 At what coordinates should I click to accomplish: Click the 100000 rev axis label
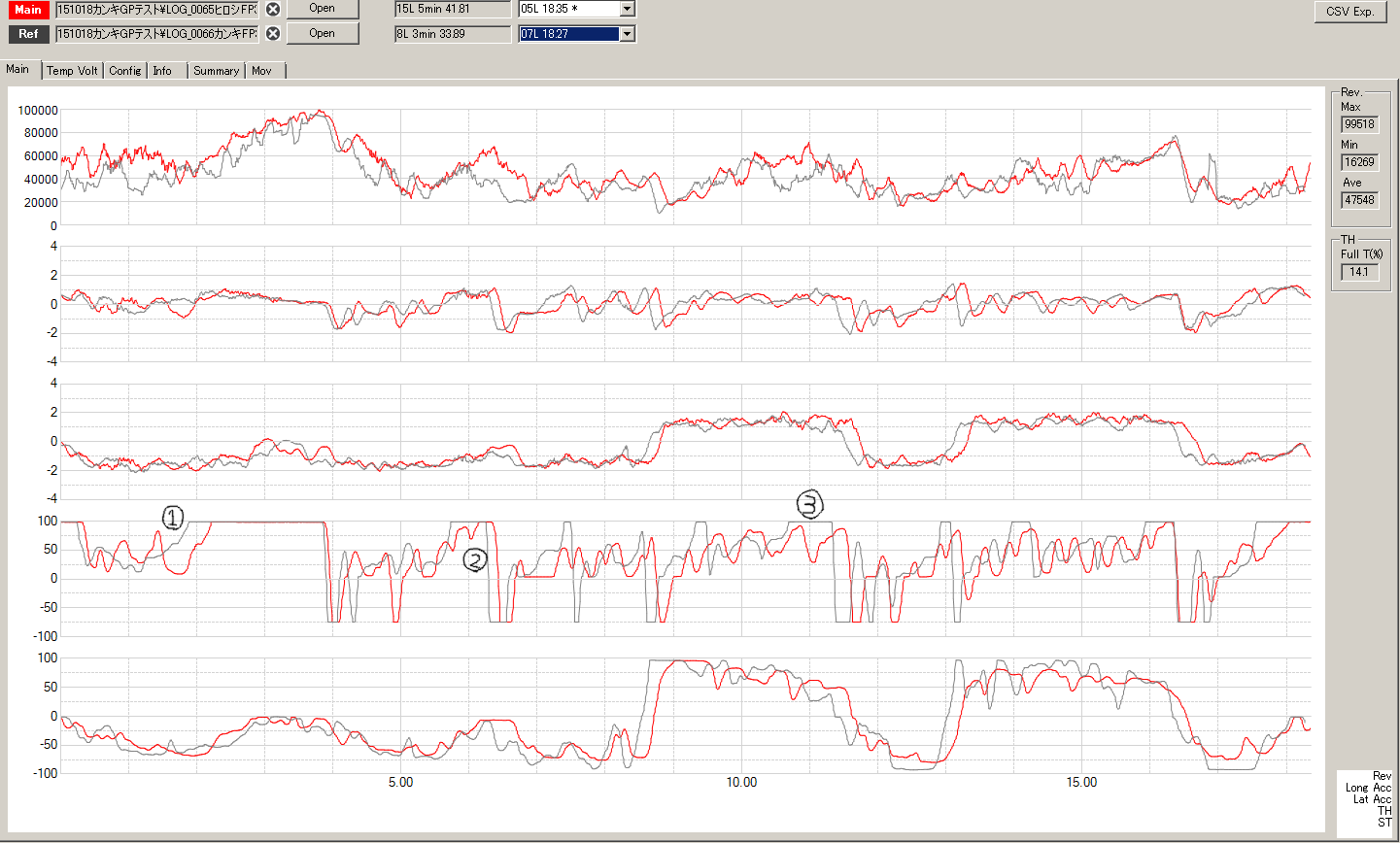click(x=38, y=111)
